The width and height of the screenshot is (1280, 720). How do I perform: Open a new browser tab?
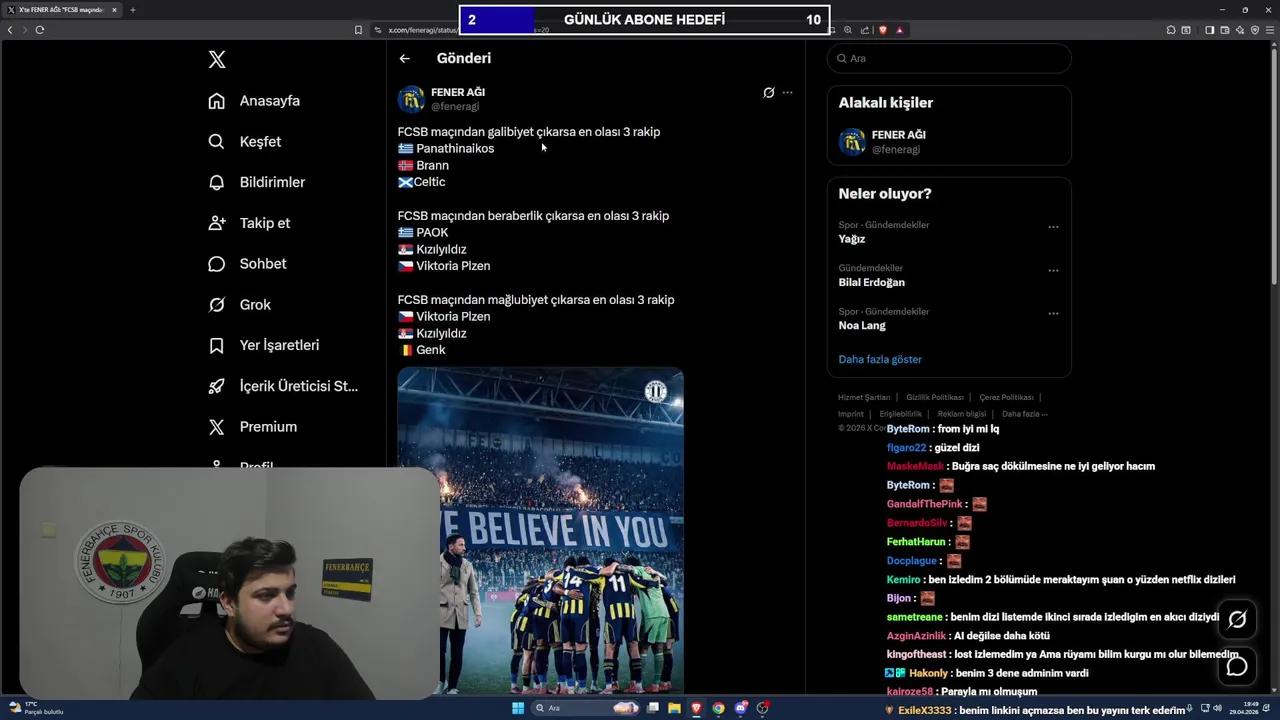pyautogui.click(x=132, y=10)
